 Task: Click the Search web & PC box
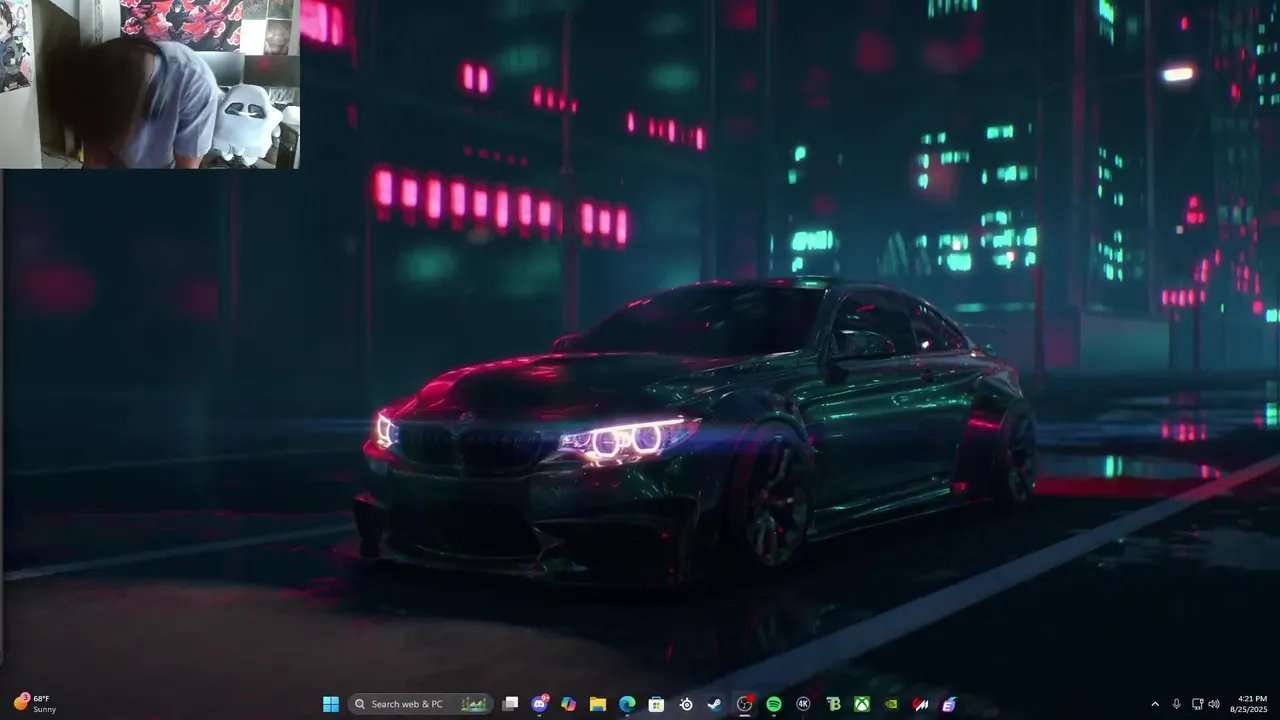coord(421,704)
